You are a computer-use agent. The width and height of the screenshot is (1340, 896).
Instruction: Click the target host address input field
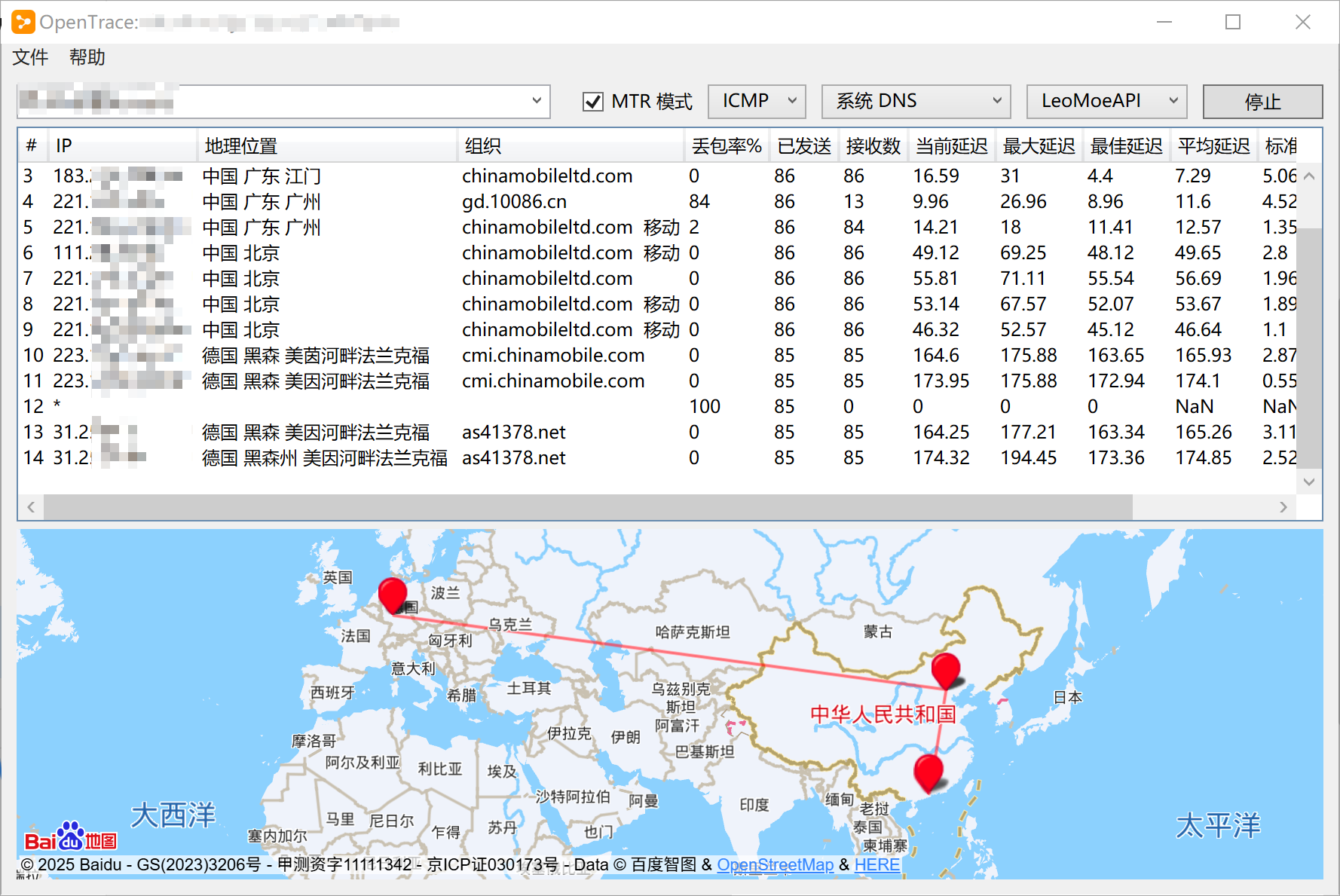point(271,101)
